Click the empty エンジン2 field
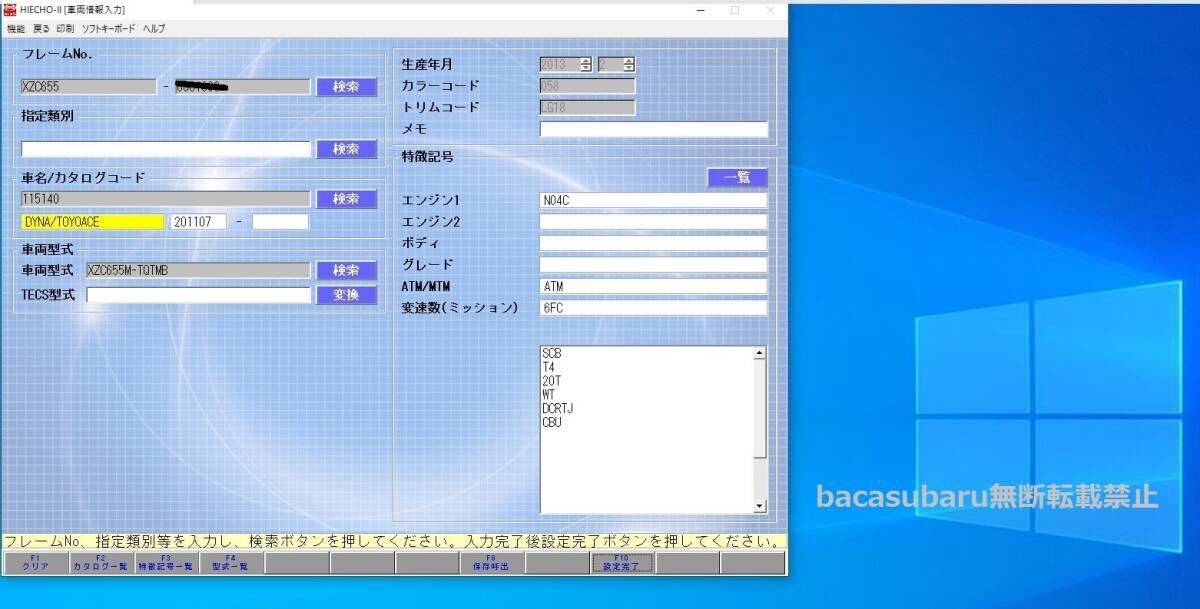The width and height of the screenshot is (1200, 609). click(654, 222)
